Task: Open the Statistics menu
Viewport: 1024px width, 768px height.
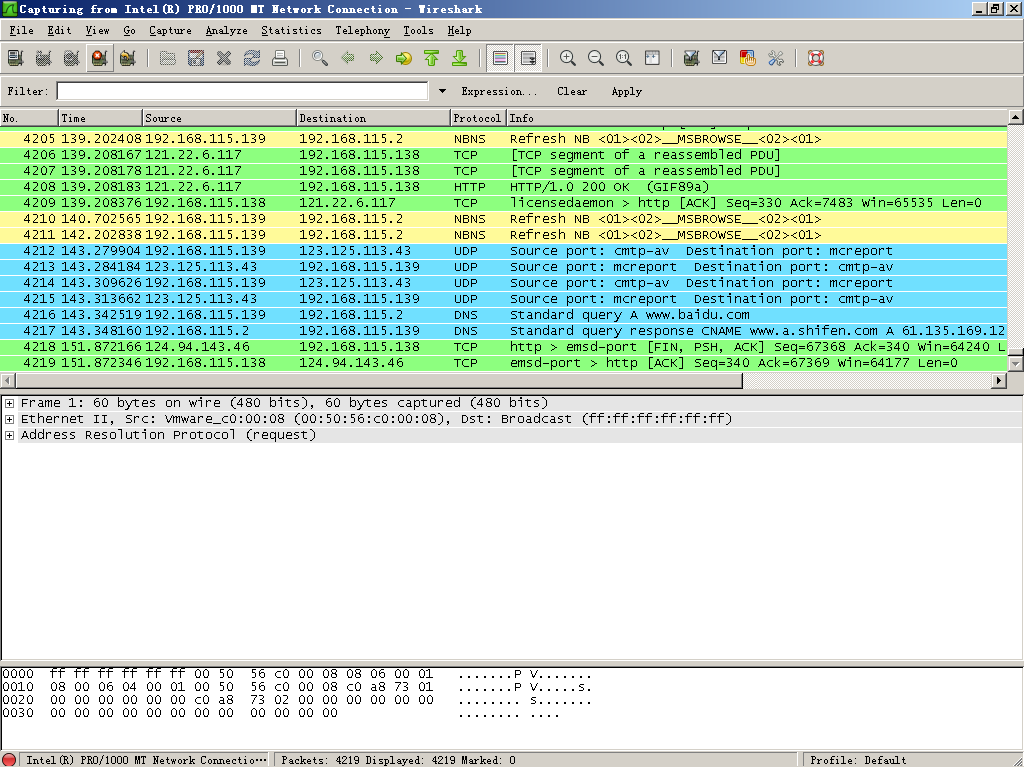Action: pyautogui.click(x=291, y=31)
